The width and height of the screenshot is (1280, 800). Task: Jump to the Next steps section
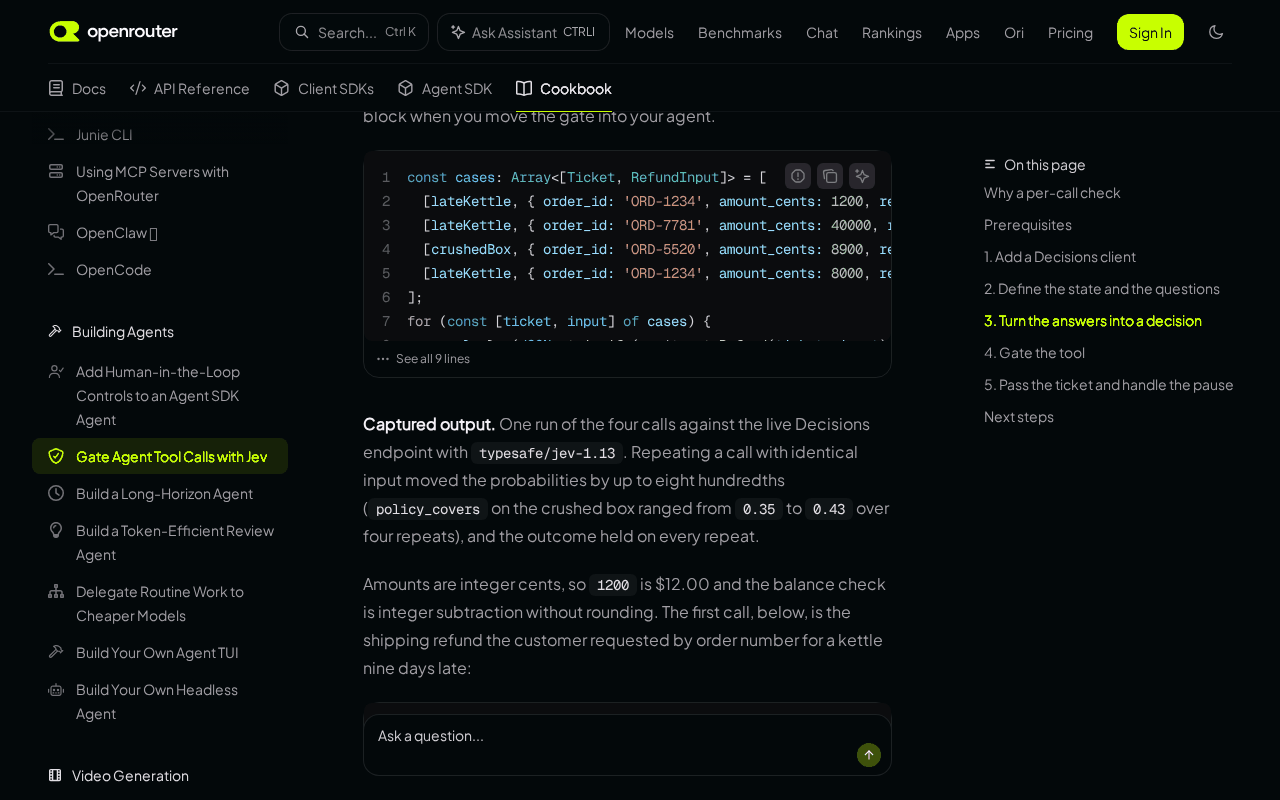[x=1019, y=416]
